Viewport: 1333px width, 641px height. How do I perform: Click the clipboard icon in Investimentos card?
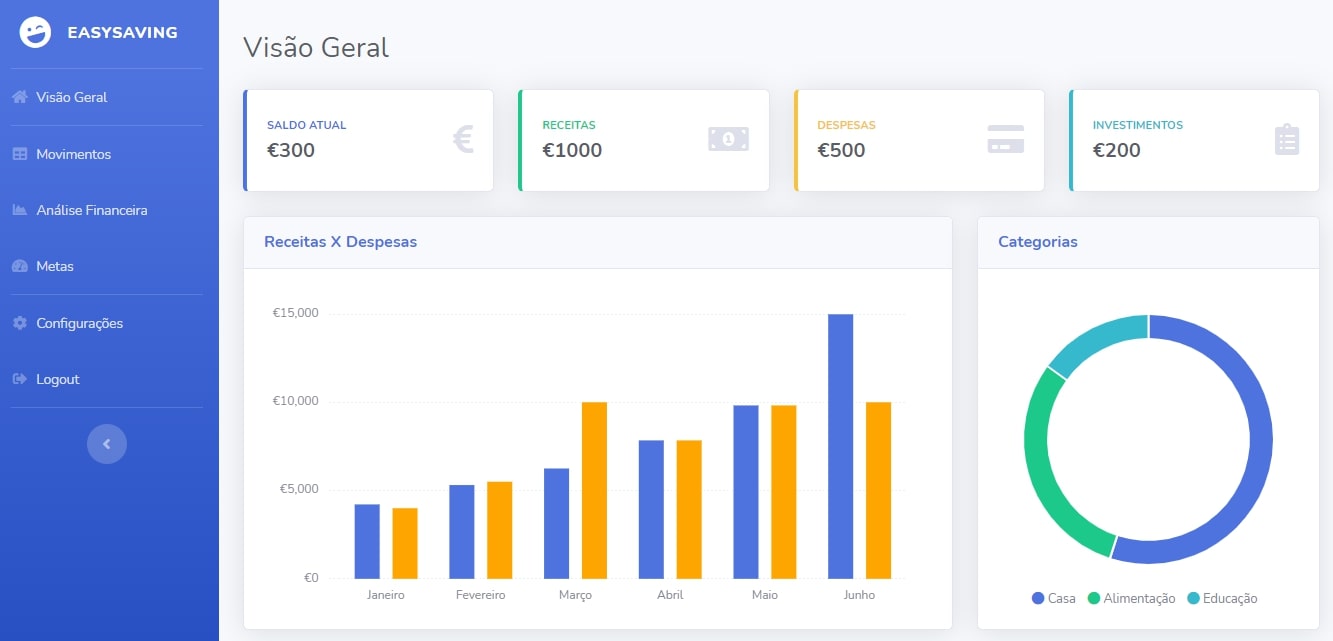click(x=1286, y=139)
